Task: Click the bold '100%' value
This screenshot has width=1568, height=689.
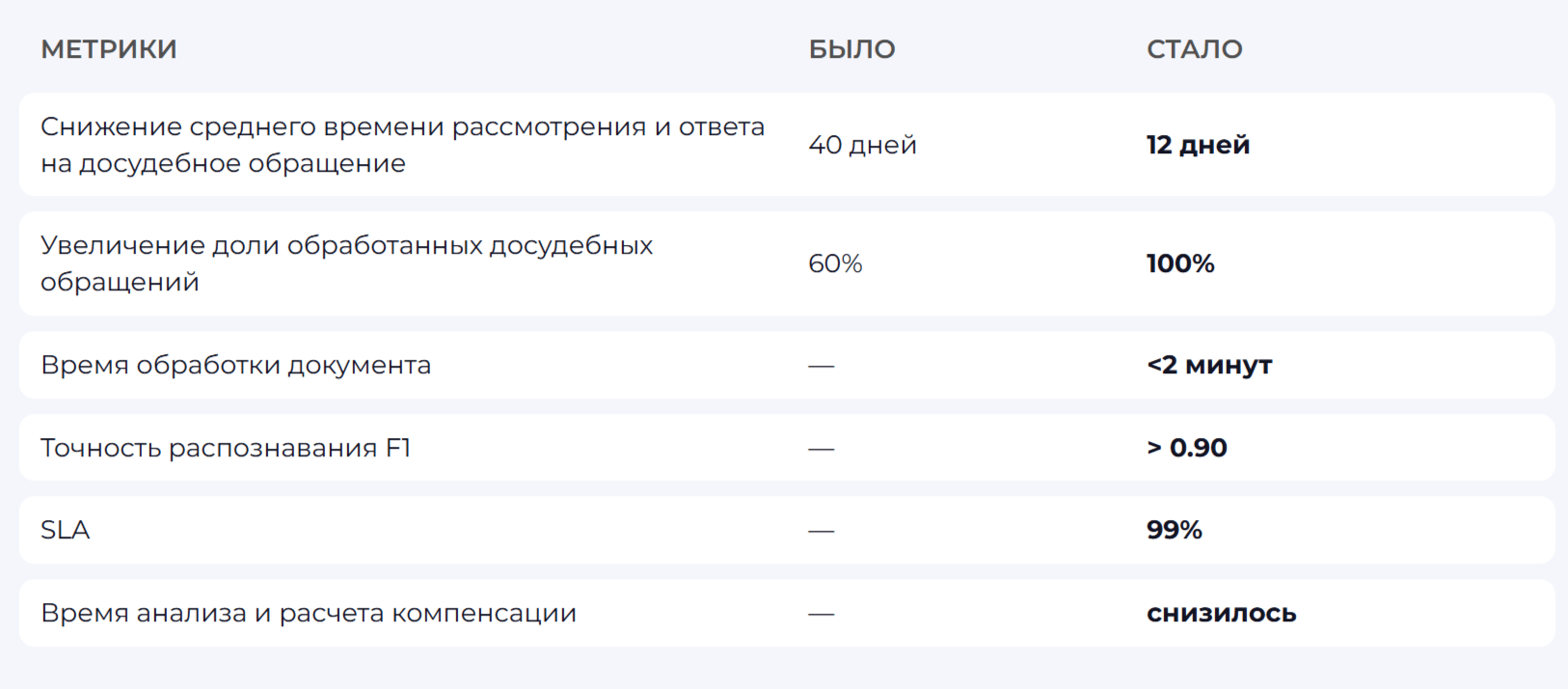Action: click(x=1180, y=263)
